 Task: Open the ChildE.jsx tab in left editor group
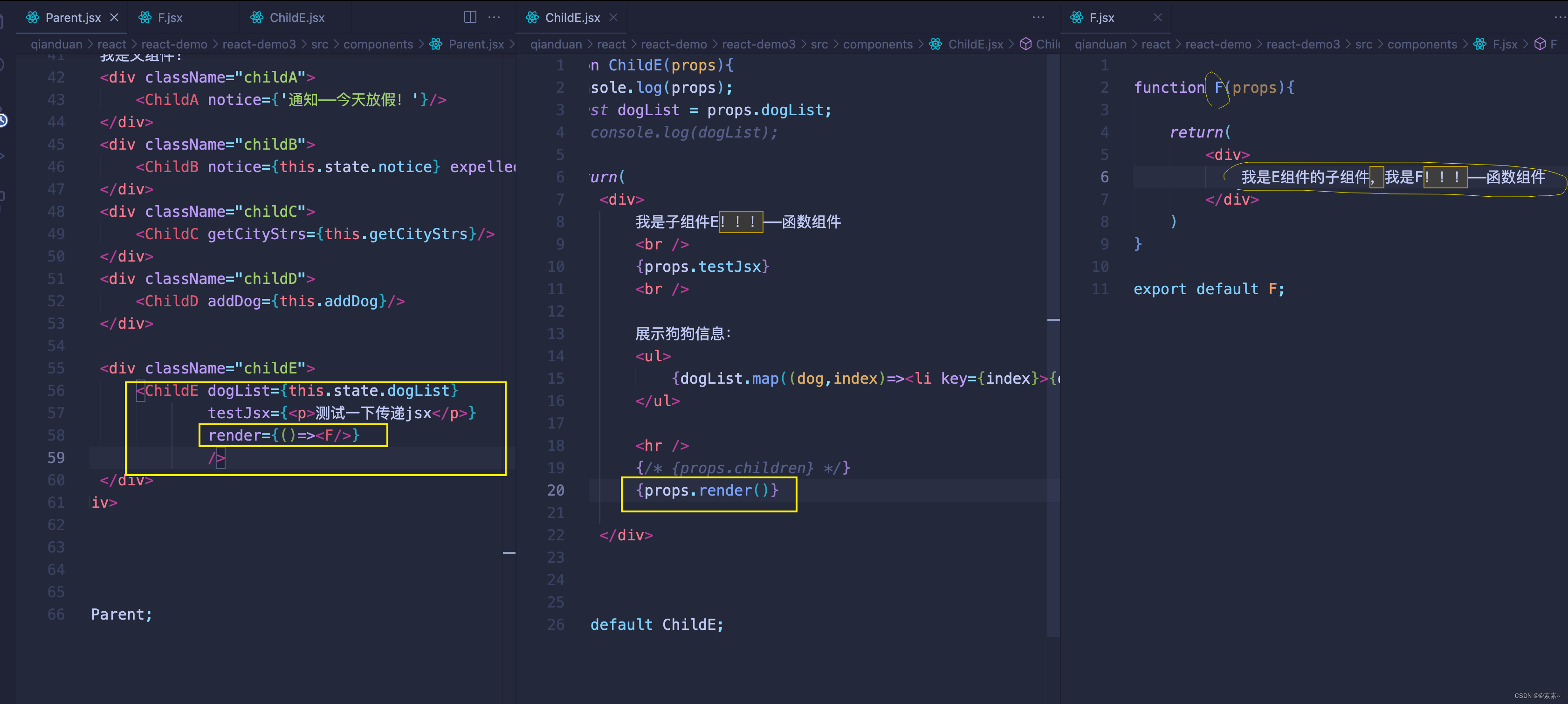click(x=297, y=18)
